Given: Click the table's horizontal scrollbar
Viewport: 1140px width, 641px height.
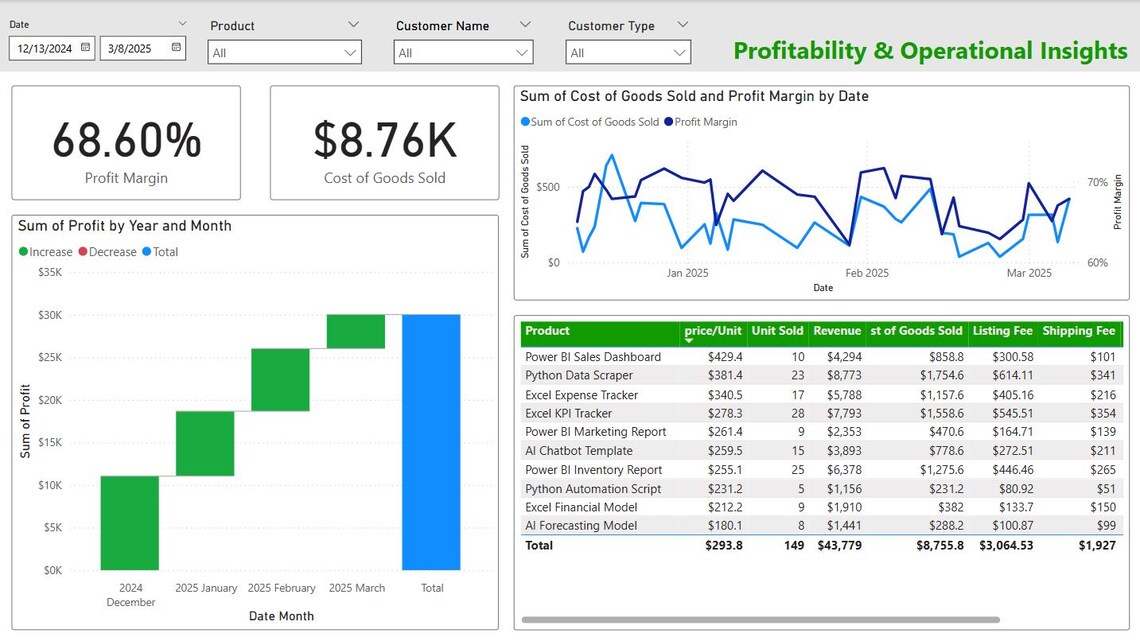Looking at the screenshot, I should click(x=760, y=620).
